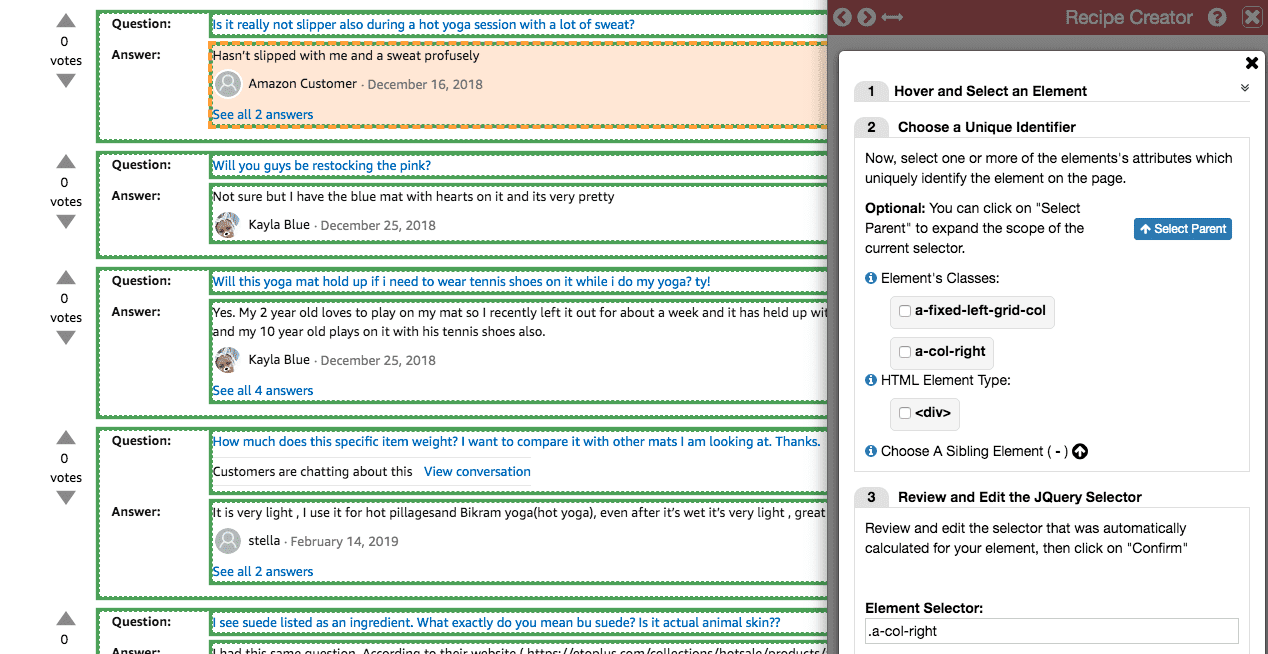Click info icon beside Choose A Sibling Element

[871, 451]
